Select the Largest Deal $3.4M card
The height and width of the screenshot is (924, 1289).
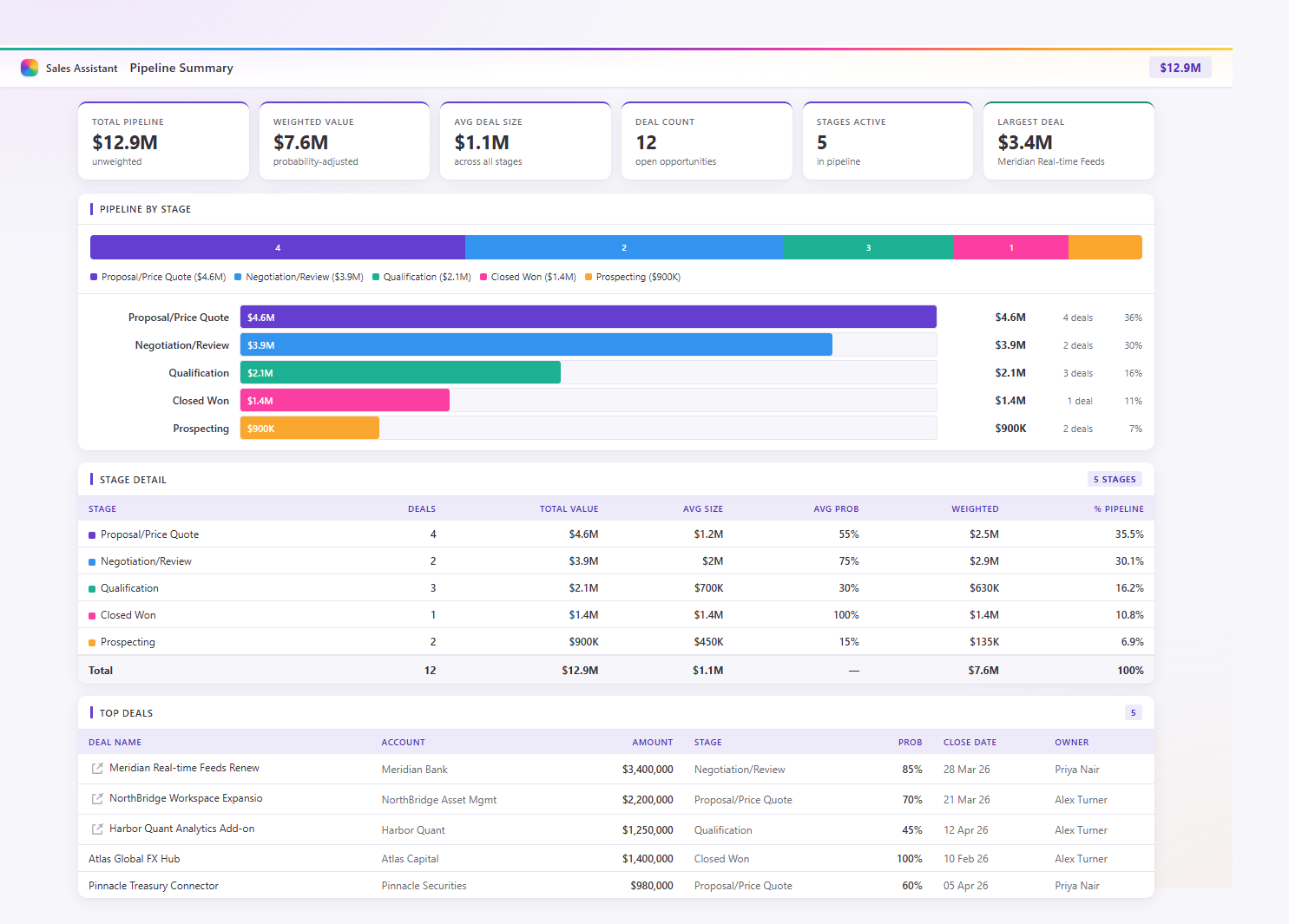(x=1069, y=141)
